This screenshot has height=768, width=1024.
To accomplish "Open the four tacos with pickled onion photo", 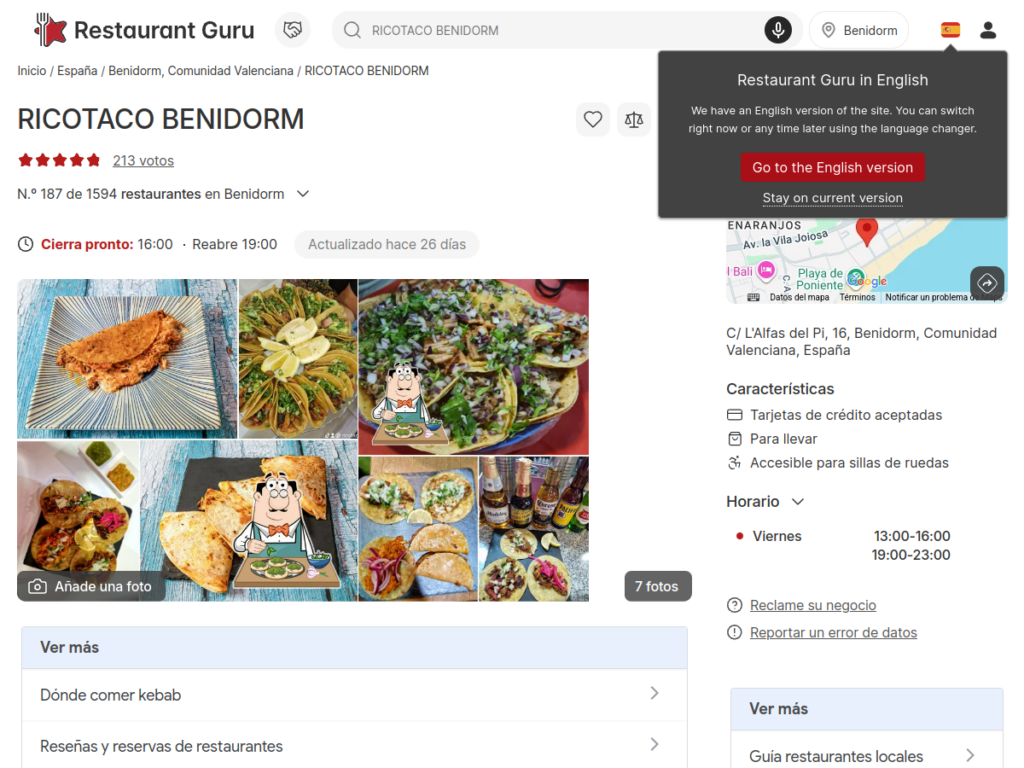I will click(x=418, y=528).
